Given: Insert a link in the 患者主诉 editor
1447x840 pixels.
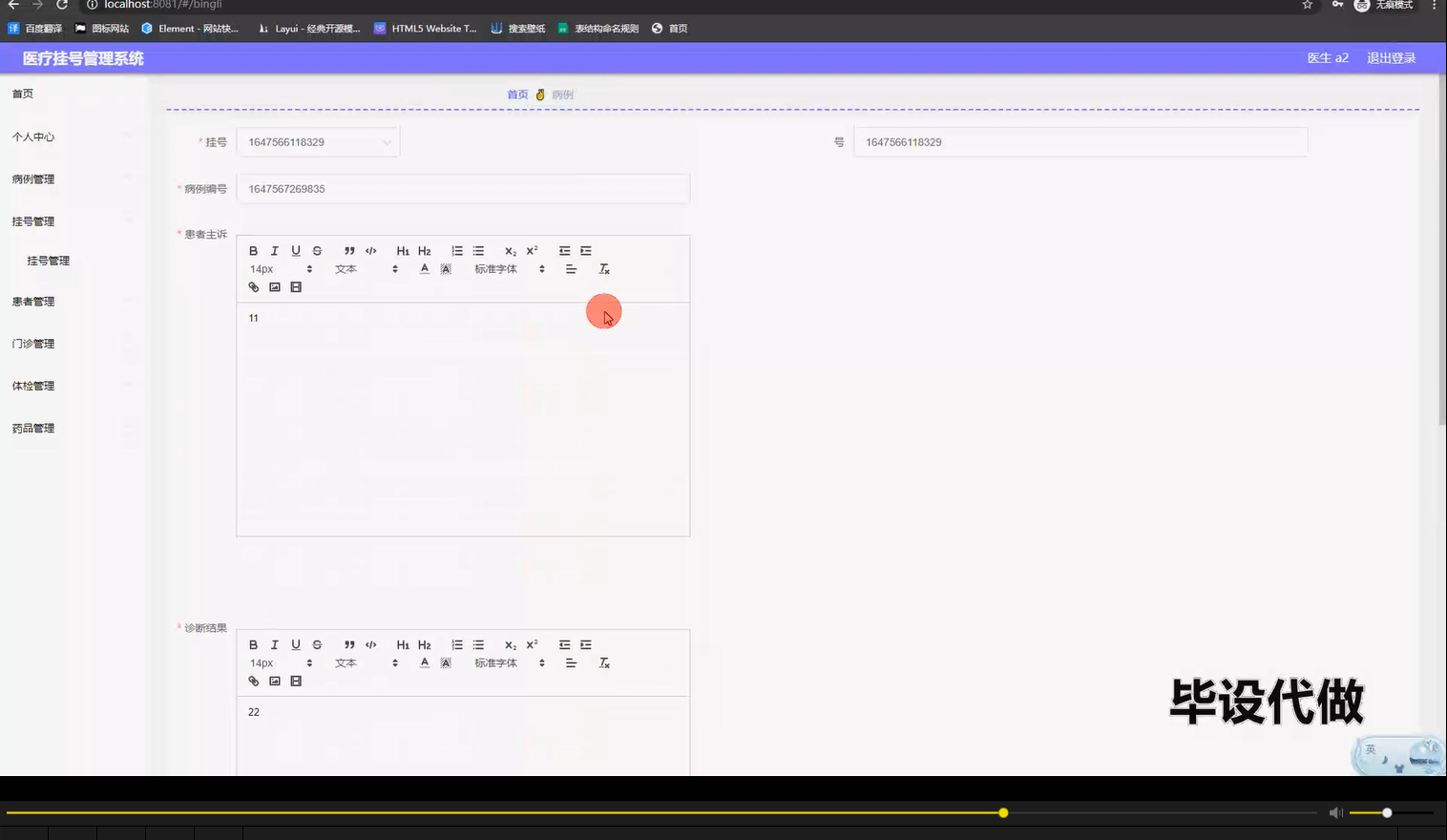Looking at the screenshot, I should click(253, 287).
